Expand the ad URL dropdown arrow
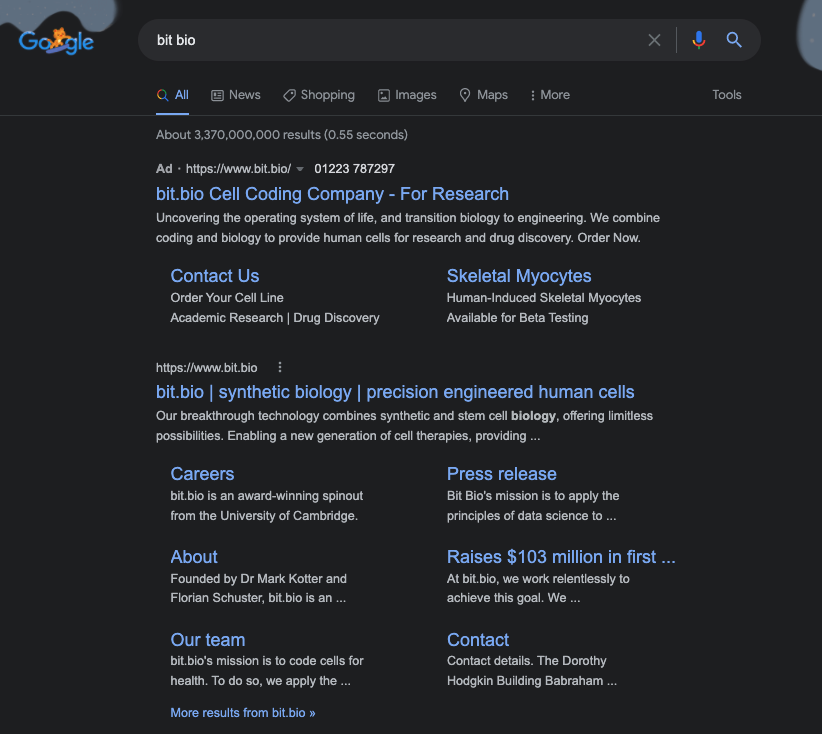This screenshot has width=822, height=734. 300,169
